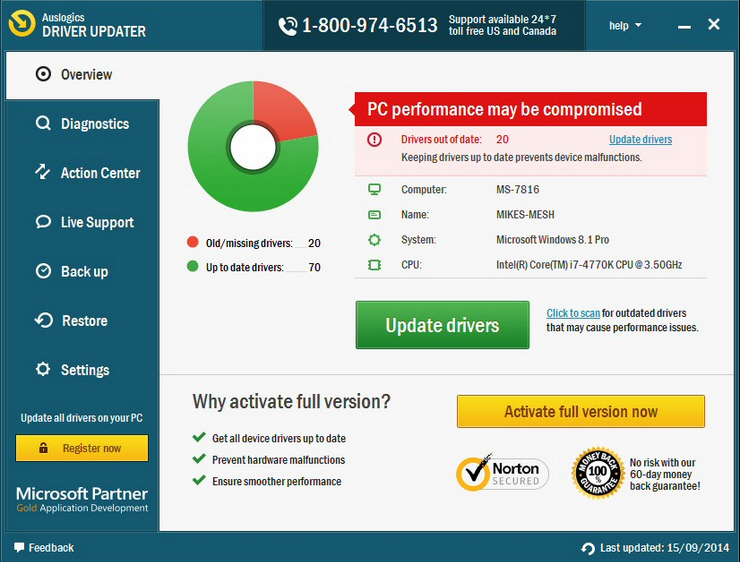
Task: Click the red Old/missing drivers legend dot
Action: 193,242
